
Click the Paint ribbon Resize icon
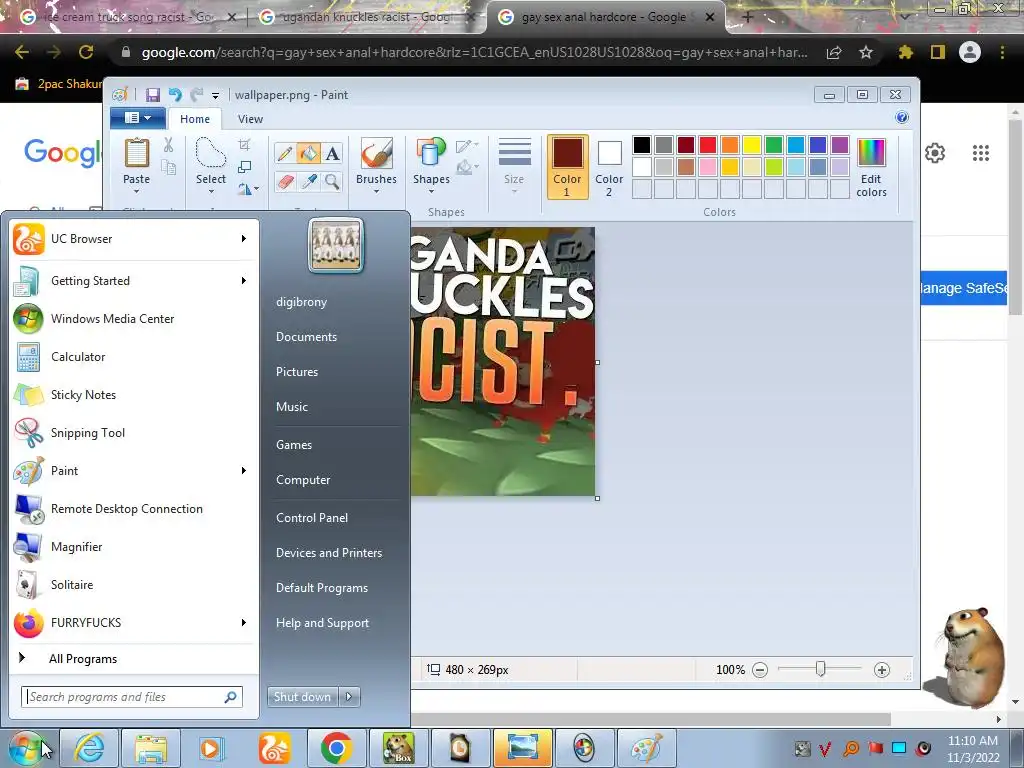[x=245, y=167]
